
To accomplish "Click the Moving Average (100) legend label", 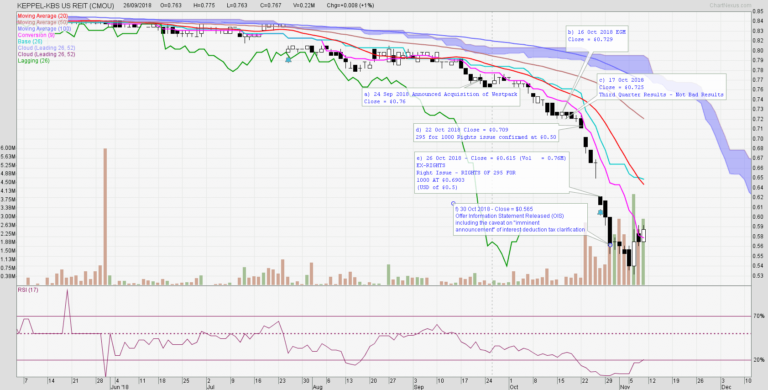I will (44, 29).
